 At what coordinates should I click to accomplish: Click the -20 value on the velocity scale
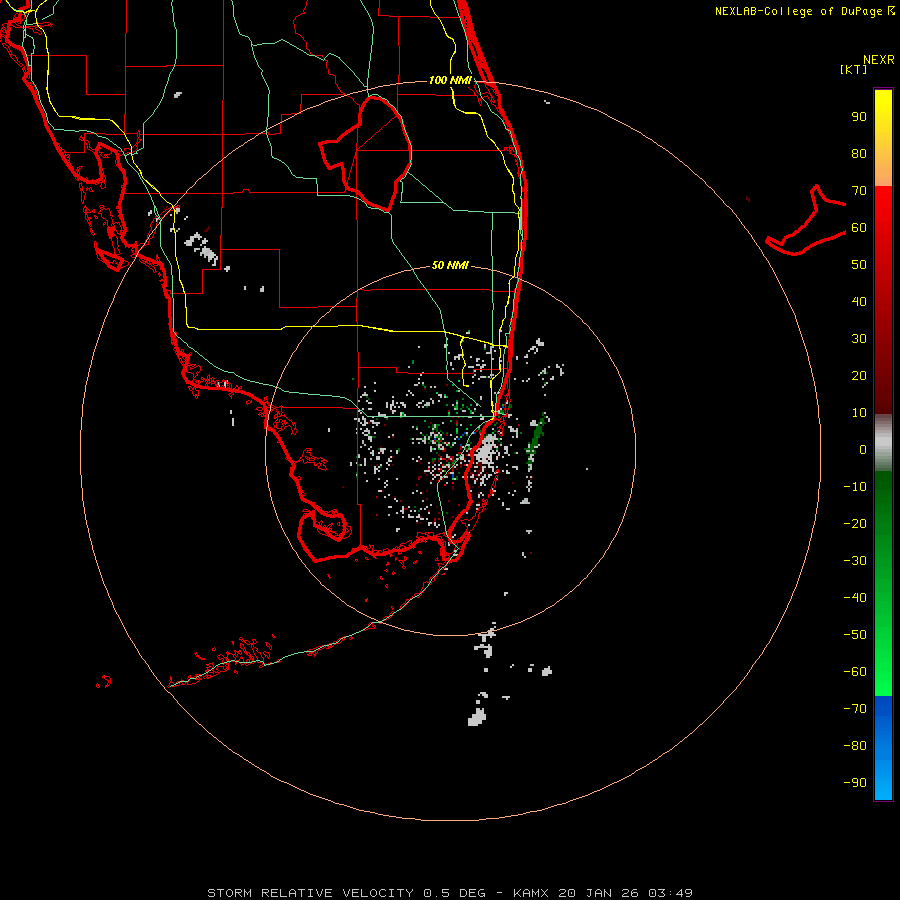(x=855, y=523)
